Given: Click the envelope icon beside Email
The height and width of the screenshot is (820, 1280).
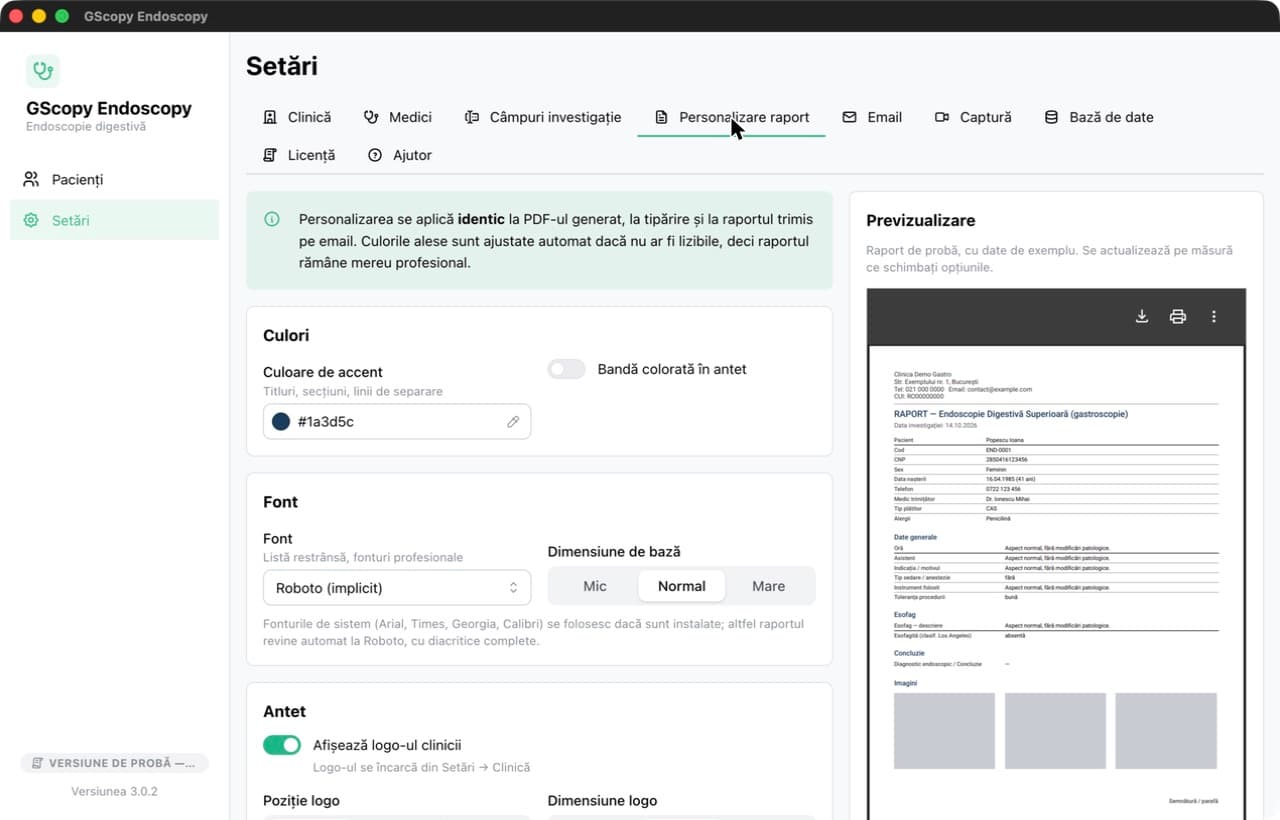Looking at the screenshot, I should click(850, 117).
